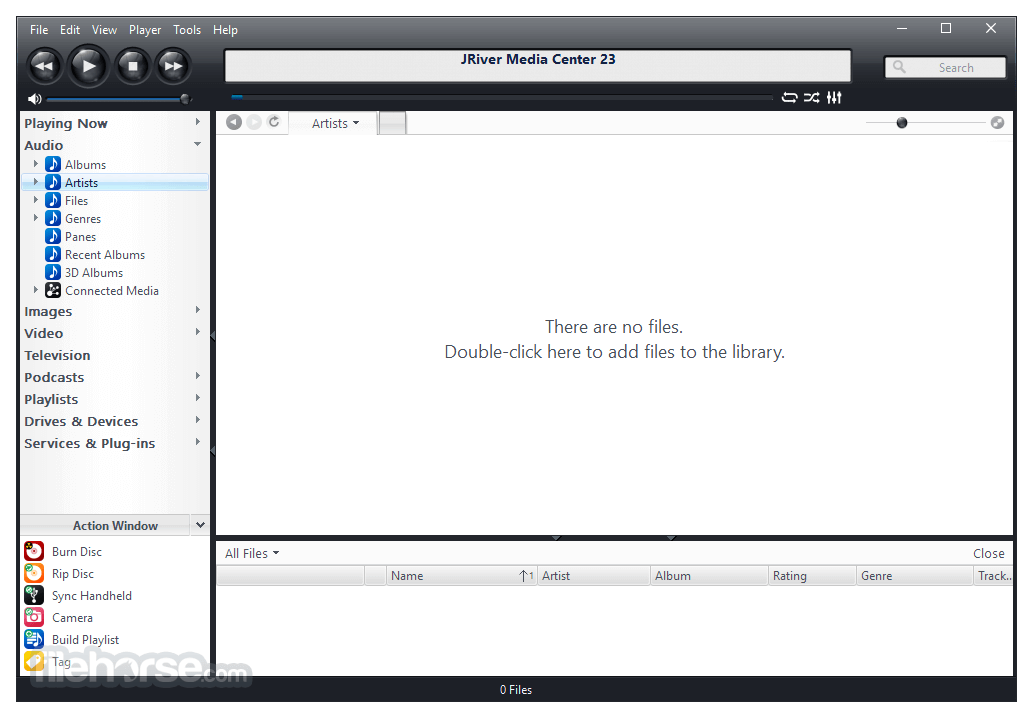Mute using the volume speaker icon

click(34, 99)
